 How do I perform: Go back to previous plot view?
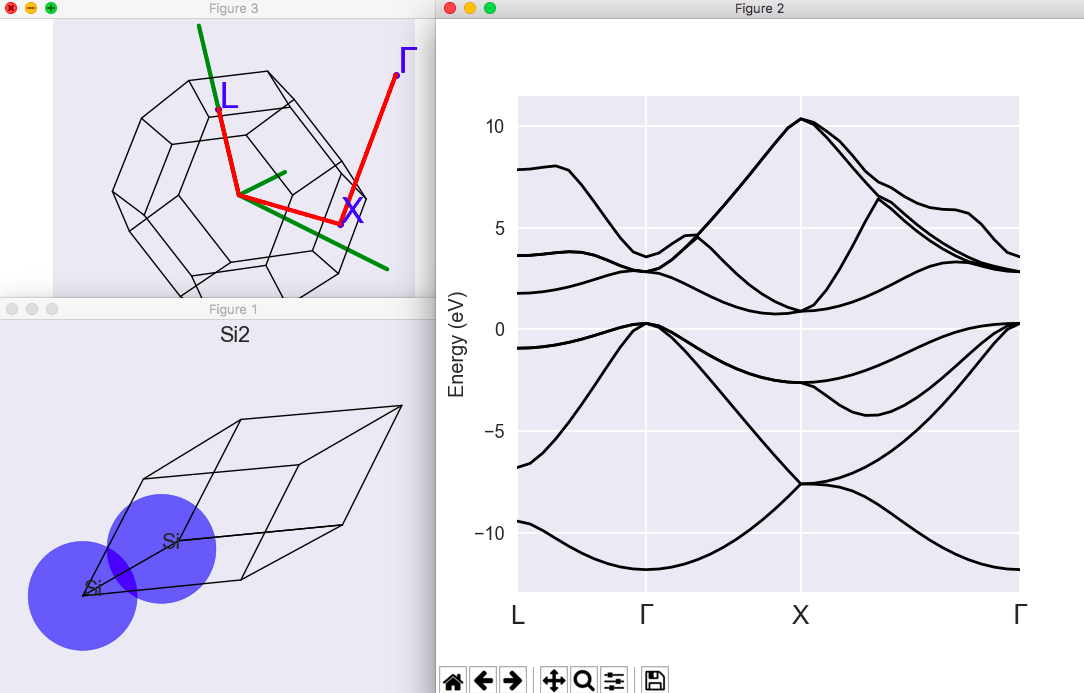483,681
